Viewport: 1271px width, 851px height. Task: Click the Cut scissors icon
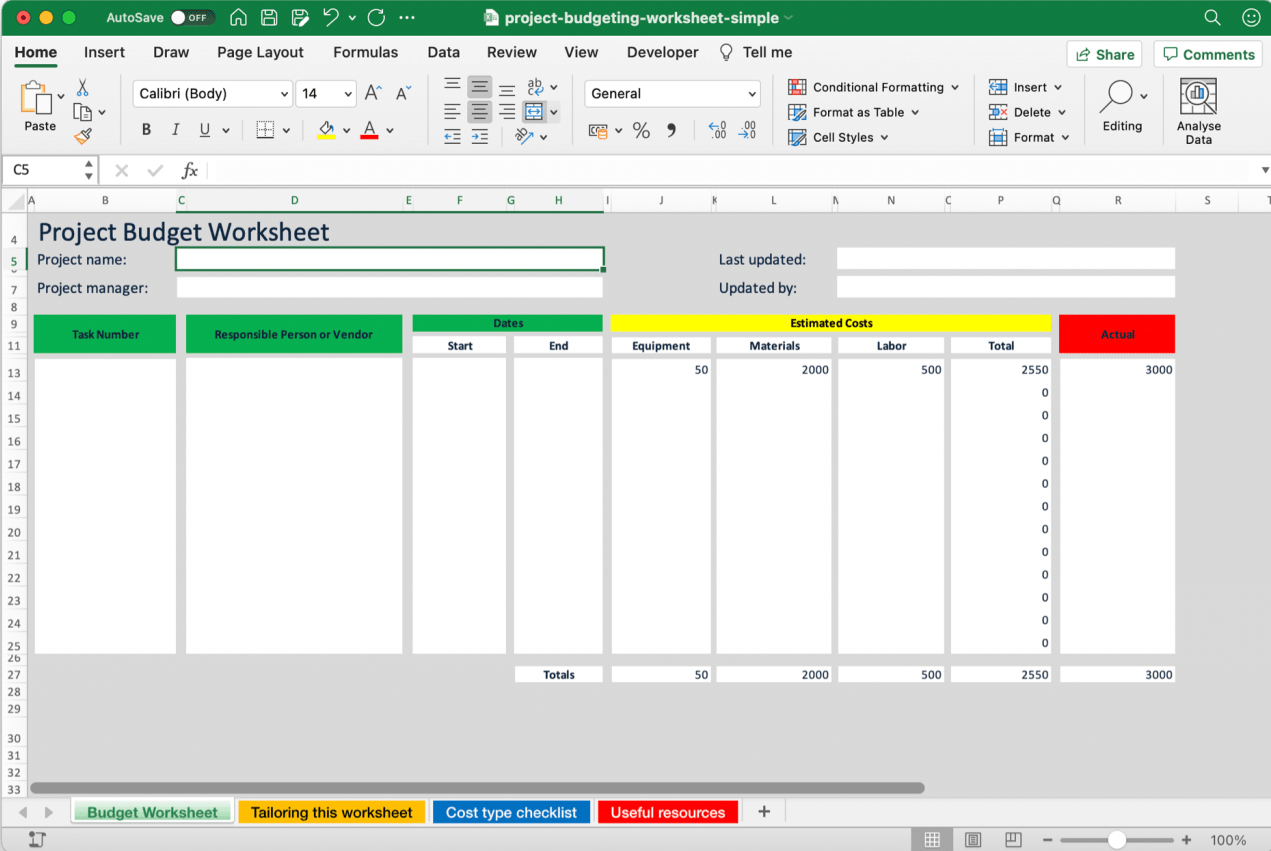83,88
